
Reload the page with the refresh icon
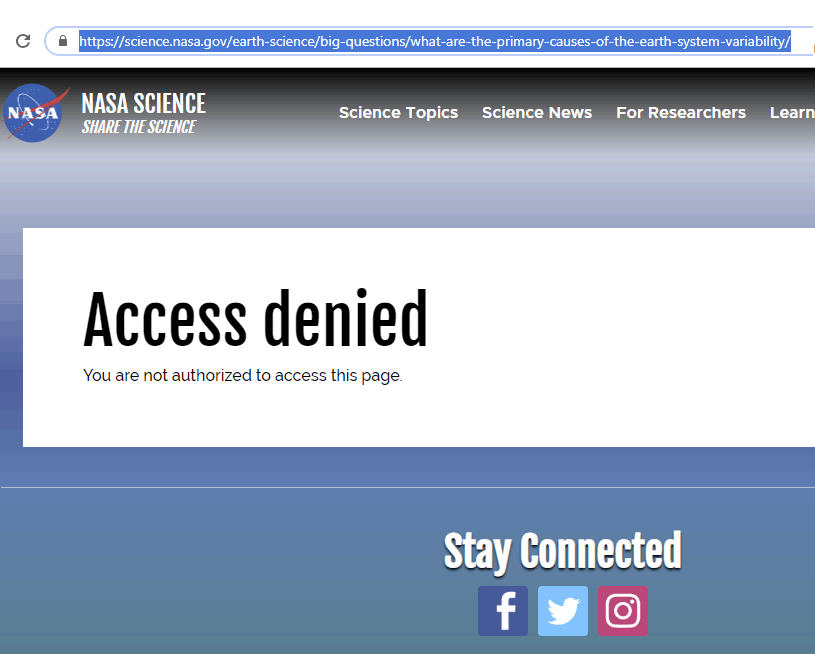pos(23,41)
